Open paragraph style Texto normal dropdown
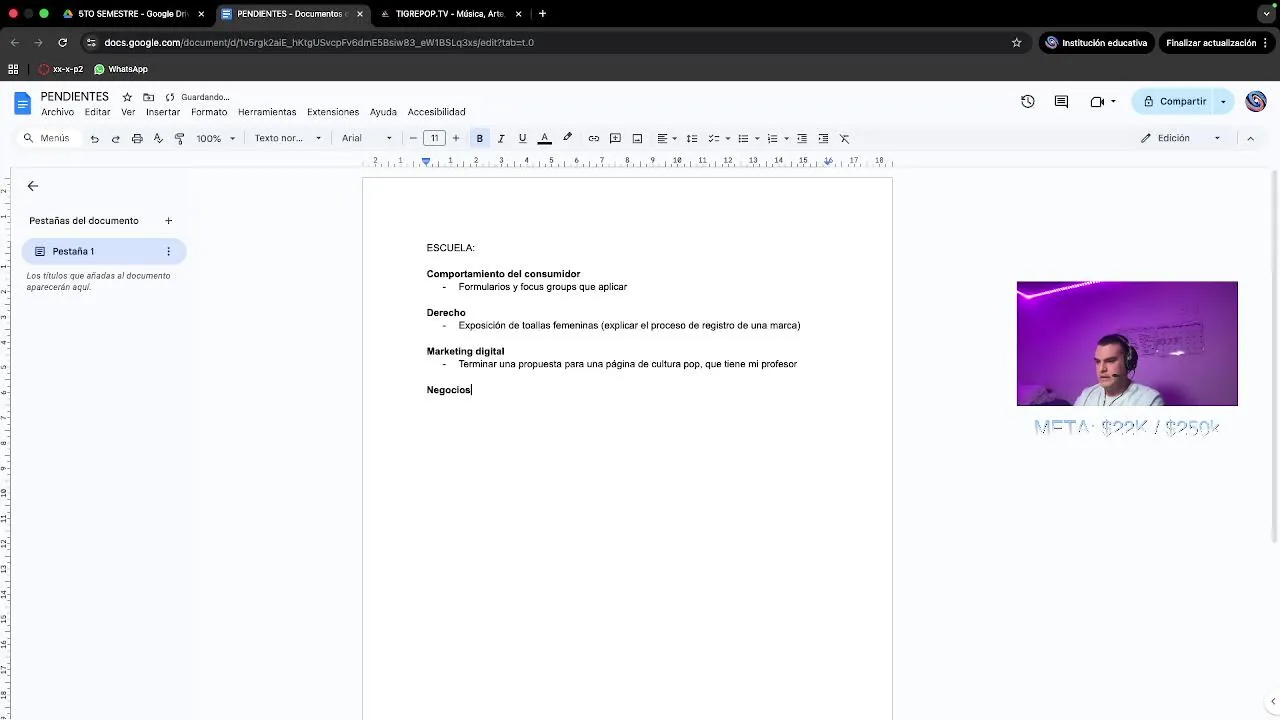The width and height of the screenshot is (1280, 720). click(x=288, y=138)
